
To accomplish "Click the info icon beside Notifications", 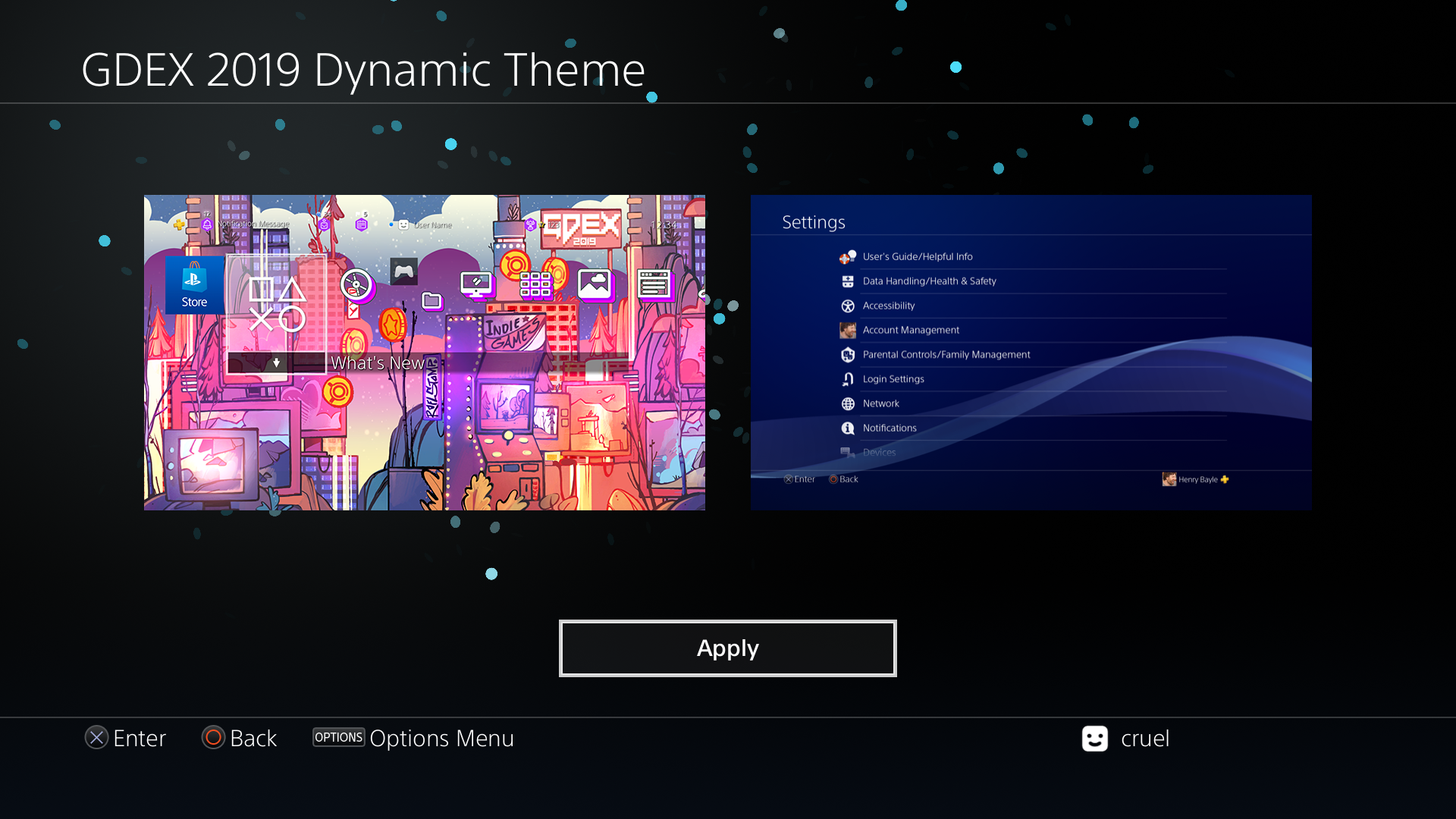I will coord(848,428).
